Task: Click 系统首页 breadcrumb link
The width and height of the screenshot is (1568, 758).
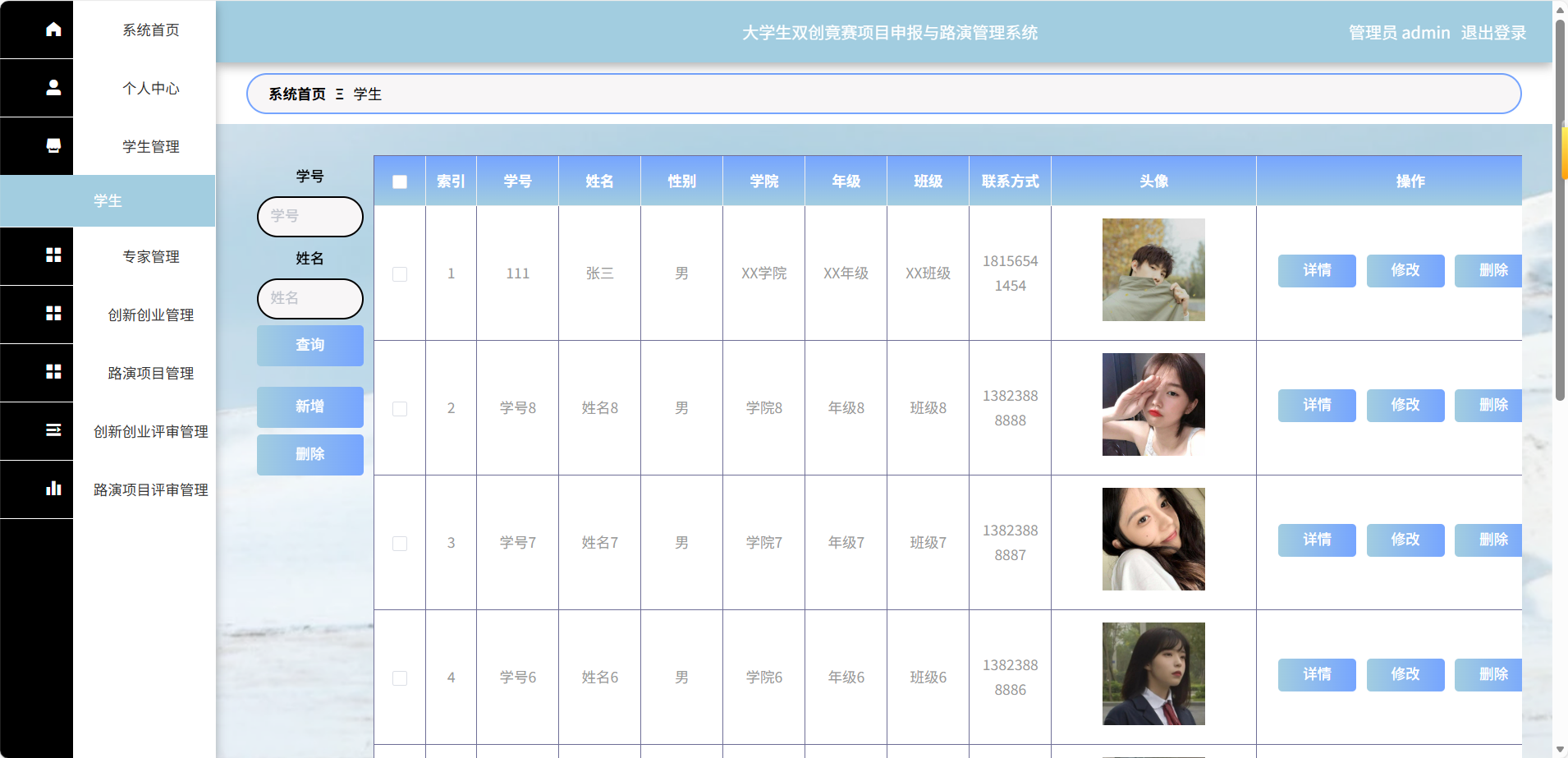Action: (x=297, y=94)
